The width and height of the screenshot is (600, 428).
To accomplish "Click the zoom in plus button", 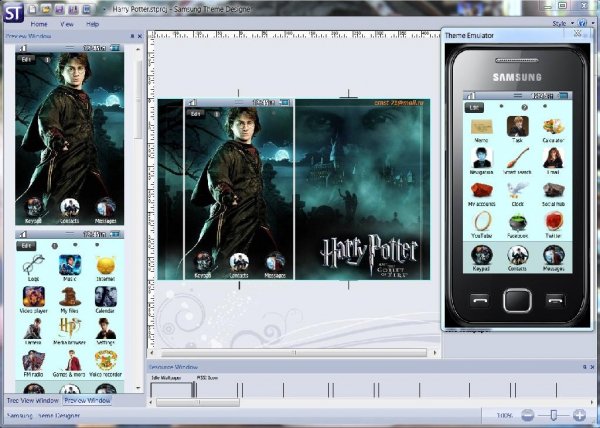I will [579, 415].
